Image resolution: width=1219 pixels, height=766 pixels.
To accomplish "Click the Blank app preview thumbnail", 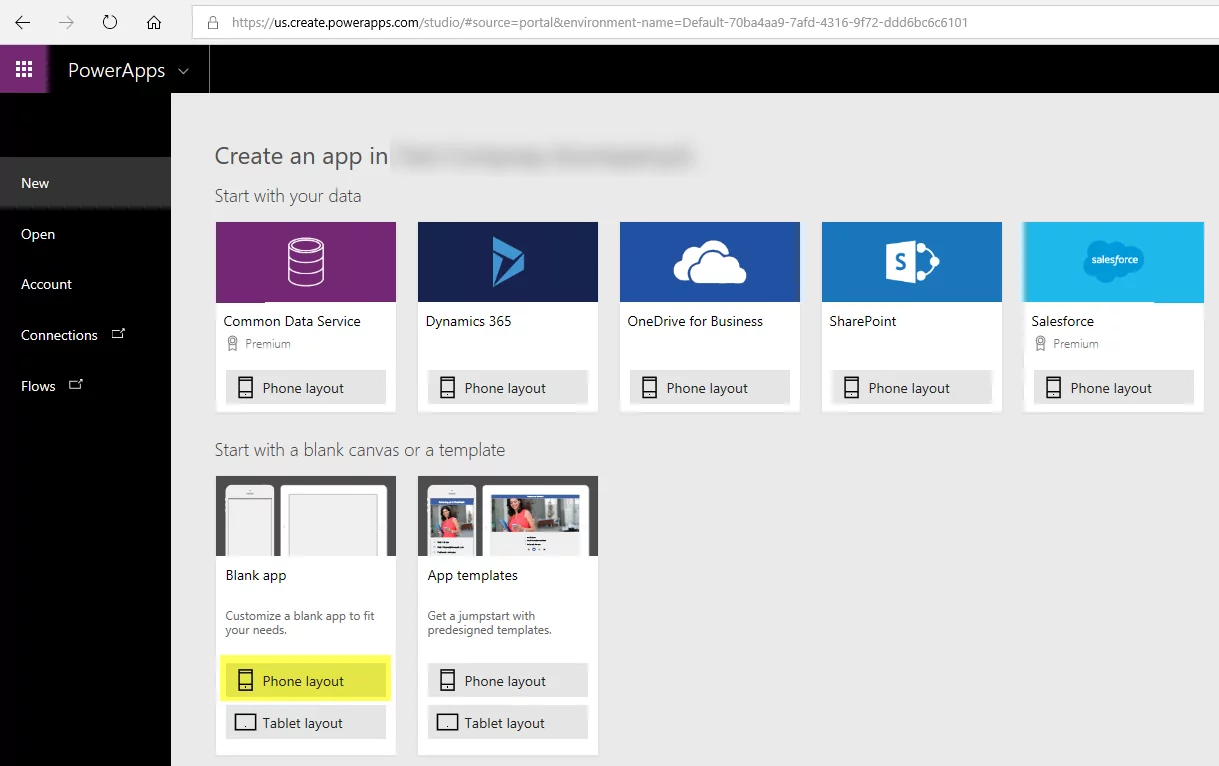I will pos(306,516).
